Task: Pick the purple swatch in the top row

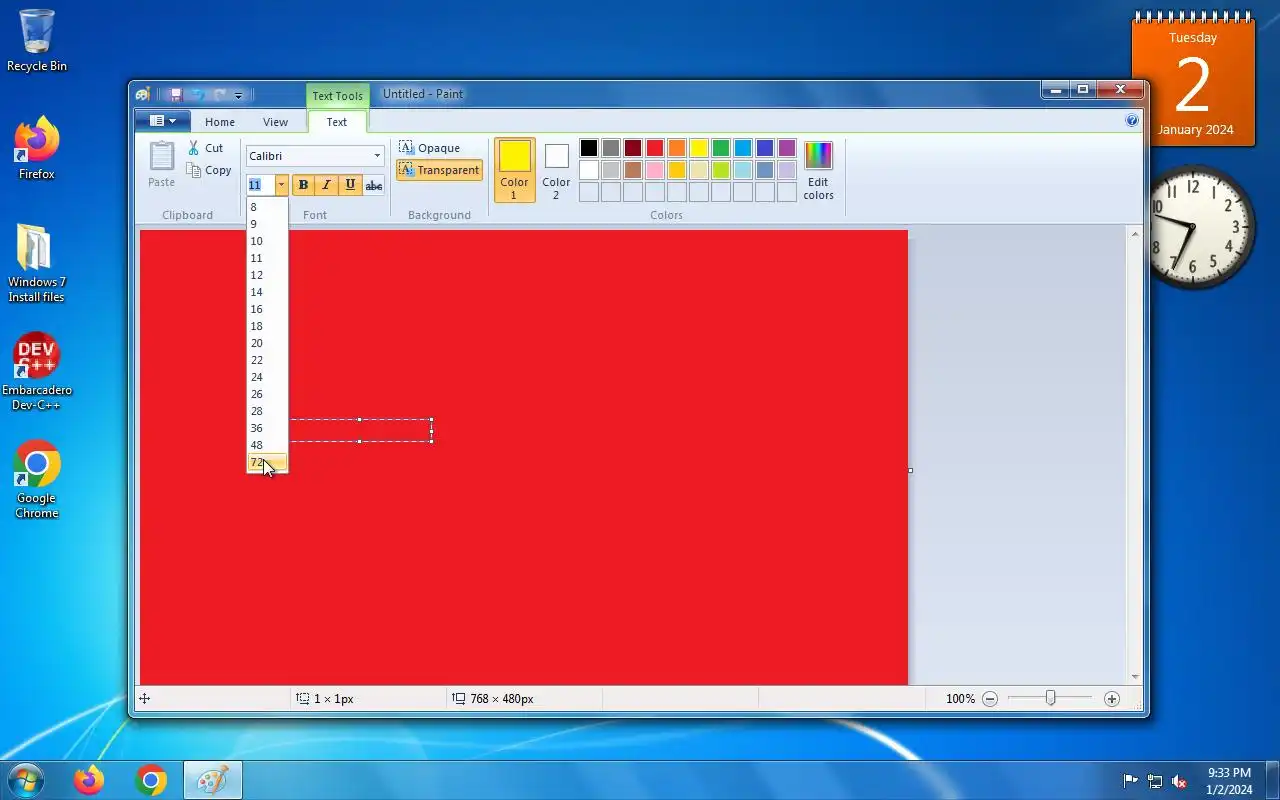Action: (787, 148)
